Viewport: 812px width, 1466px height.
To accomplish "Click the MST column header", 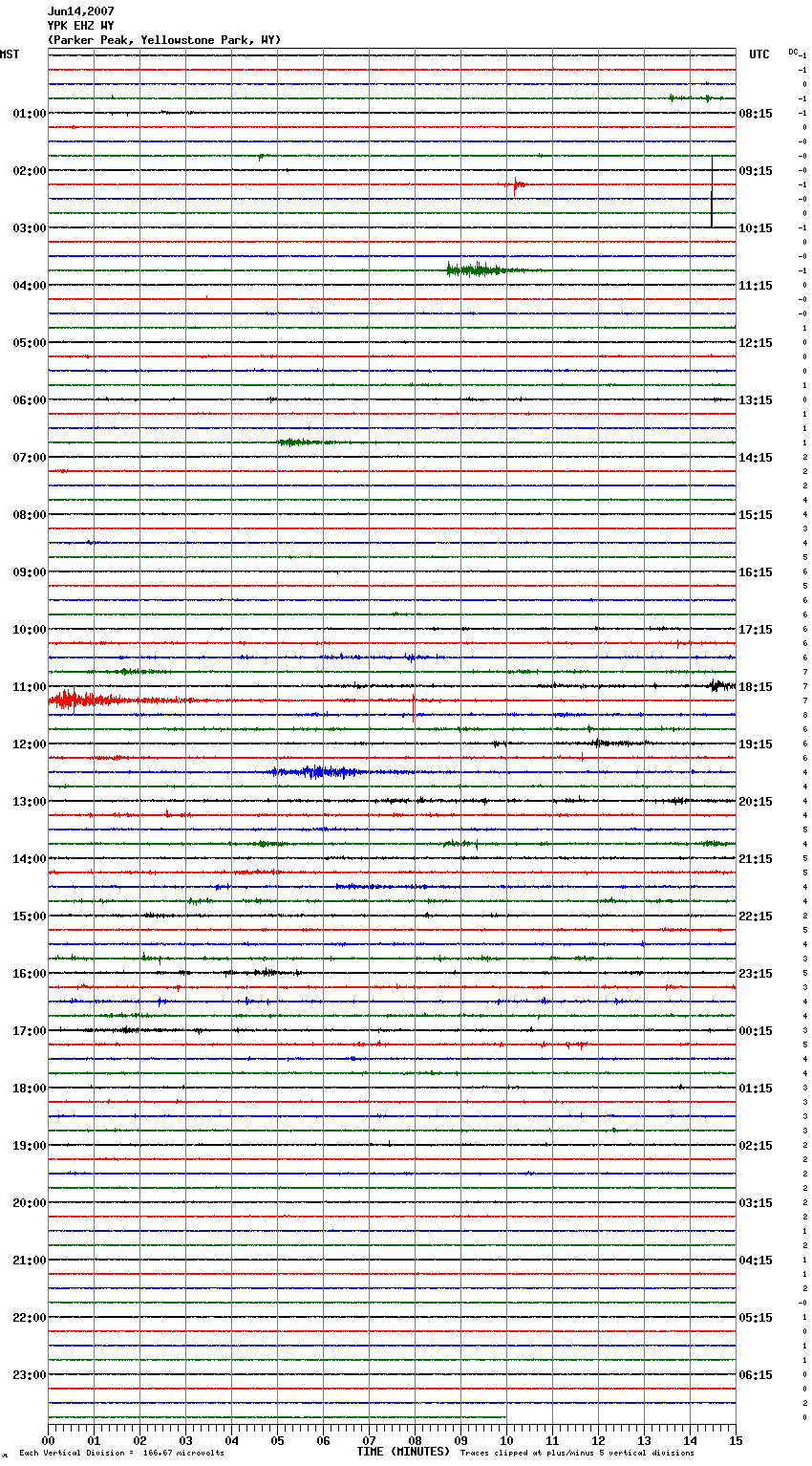I will click(10, 54).
